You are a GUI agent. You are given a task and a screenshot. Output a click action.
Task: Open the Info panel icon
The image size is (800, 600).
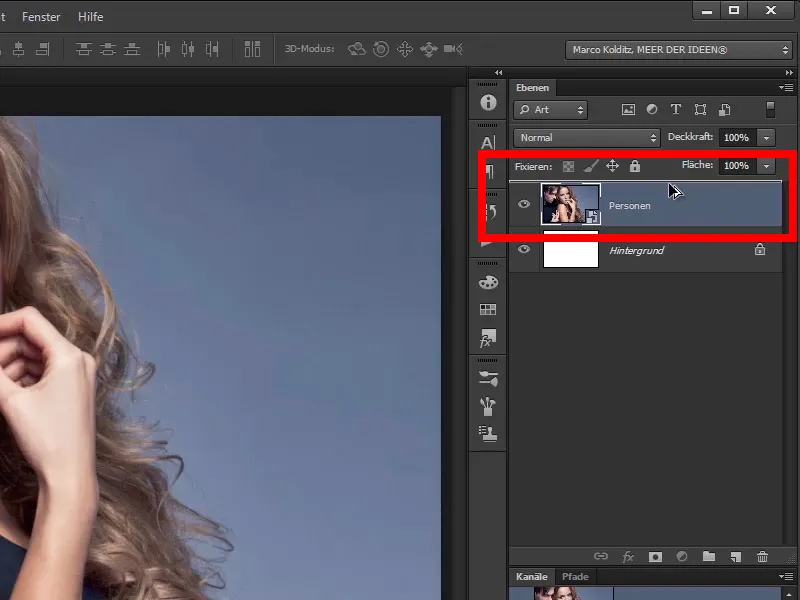(488, 103)
